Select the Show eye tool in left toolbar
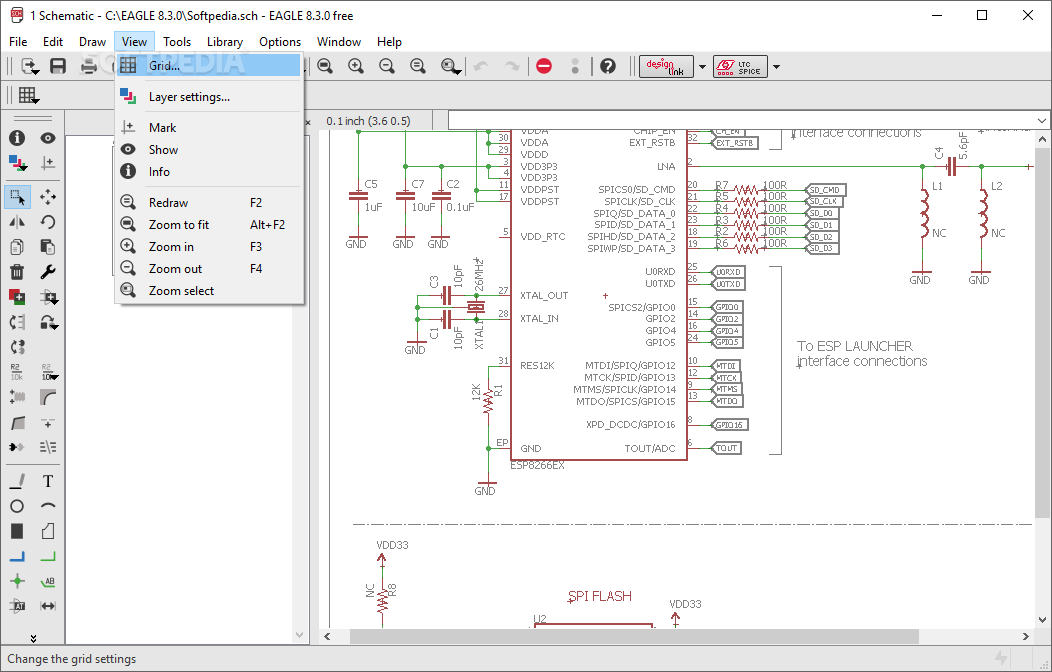The width and height of the screenshot is (1052, 672). tap(48, 138)
